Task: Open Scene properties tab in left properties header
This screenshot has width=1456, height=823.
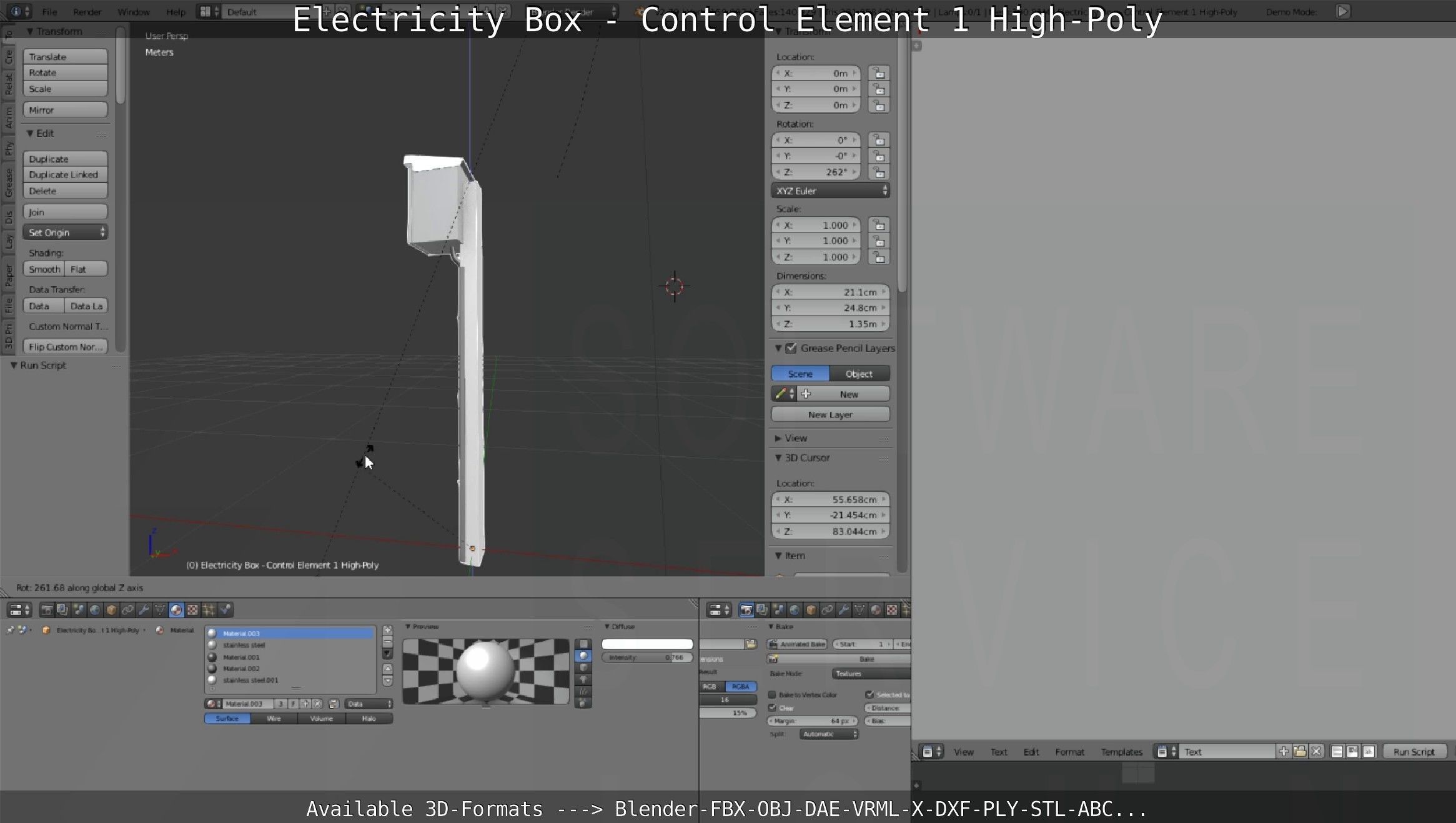Action: (79, 610)
